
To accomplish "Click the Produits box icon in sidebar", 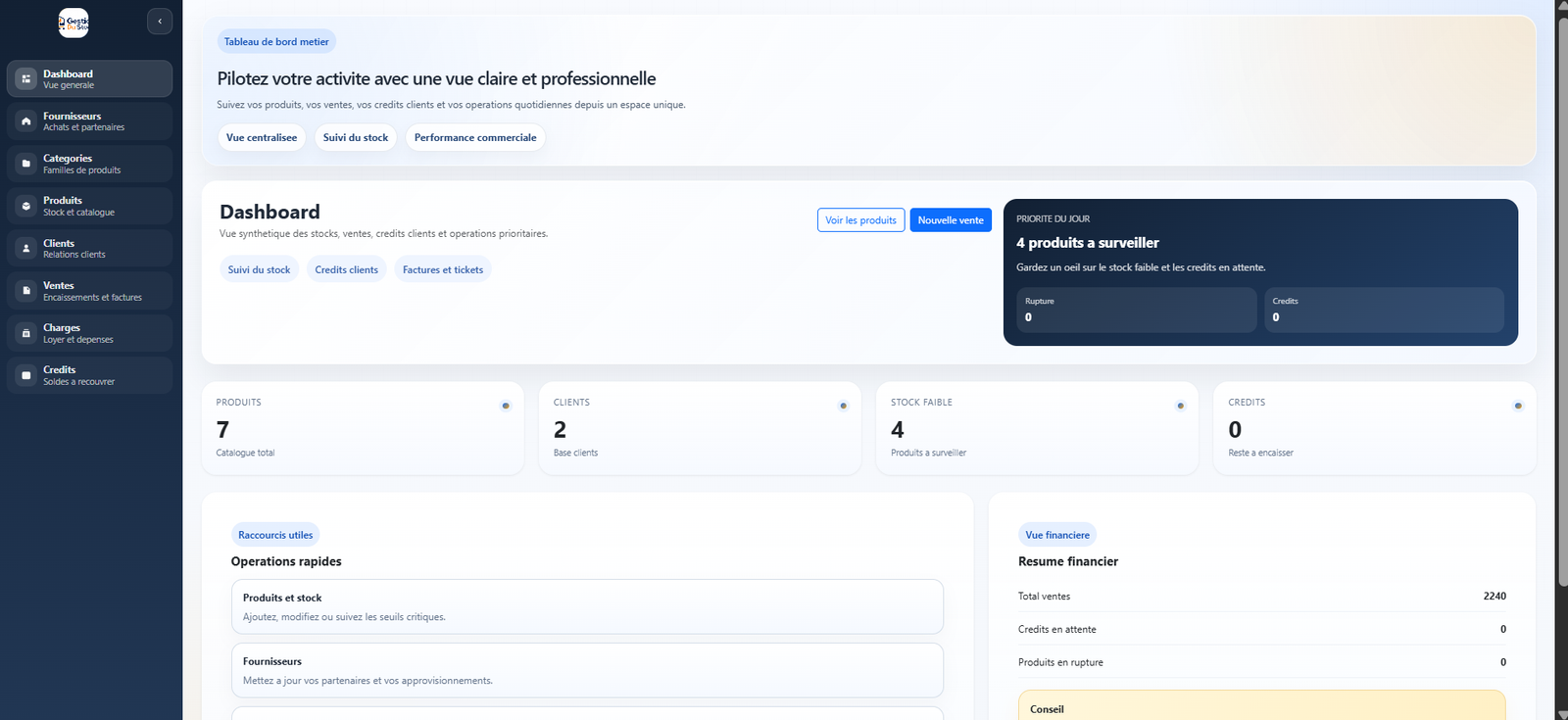I will (x=26, y=206).
